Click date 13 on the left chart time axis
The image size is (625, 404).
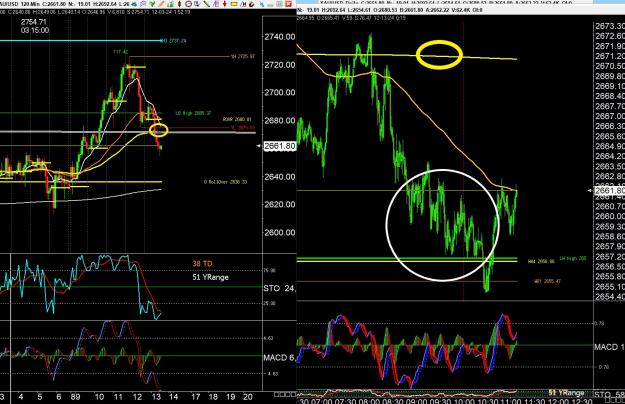point(156,397)
